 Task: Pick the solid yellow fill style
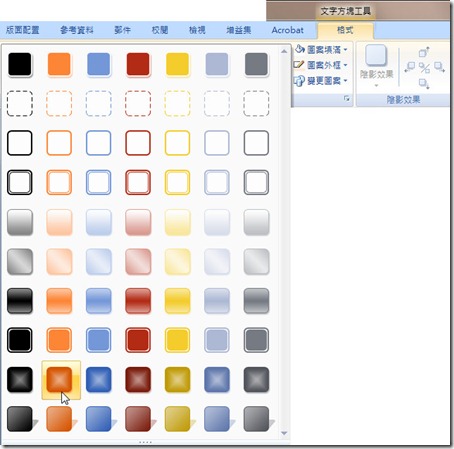click(x=177, y=64)
